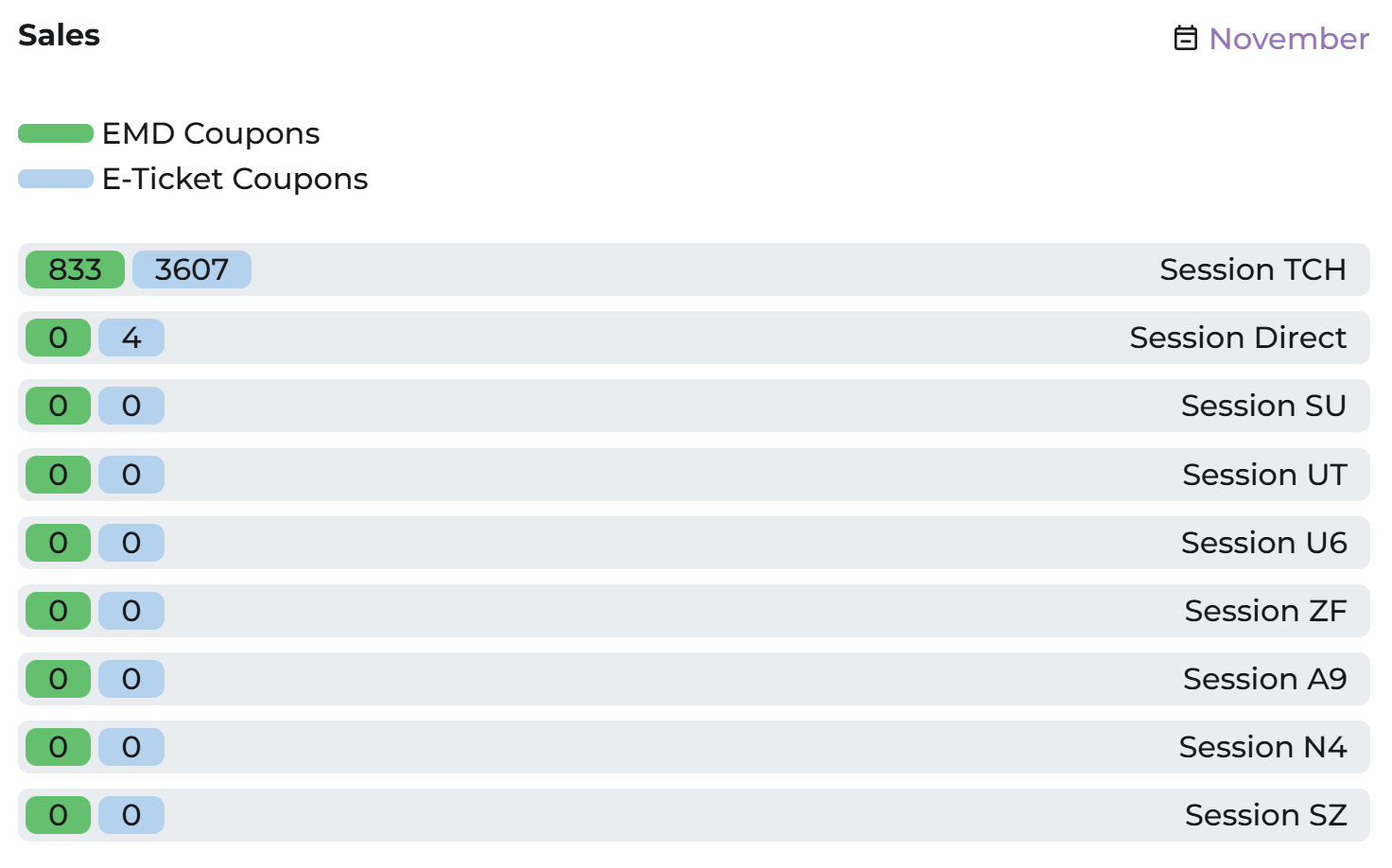The image size is (1392, 868).
Task: Toggle the E-Ticket Coupons legend swatch
Action: tap(56, 179)
